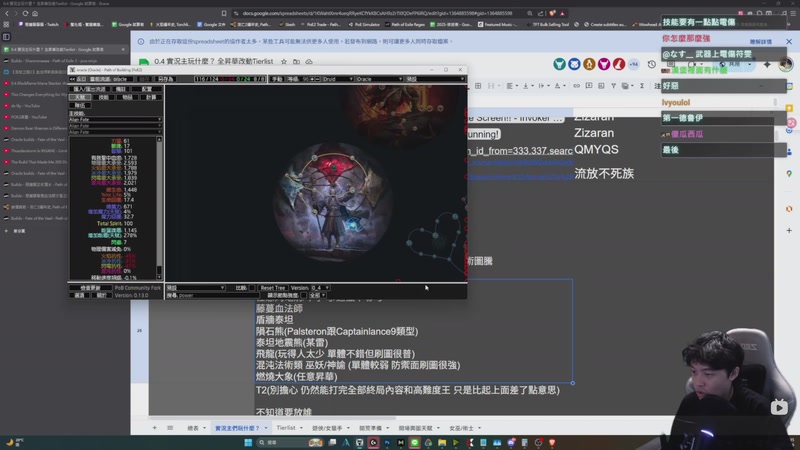Open the all sheets list icon
Viewport: 800px width, 450px height.
[170, 428]
